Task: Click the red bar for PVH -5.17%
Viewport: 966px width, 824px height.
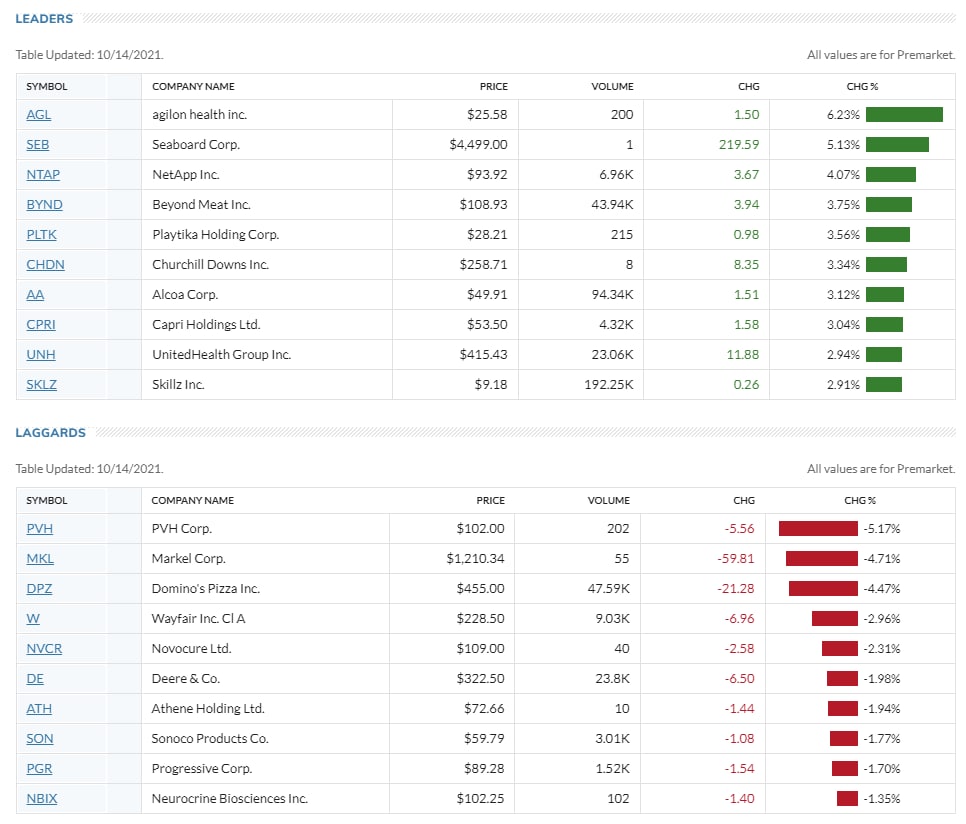Action: (818, 529)
